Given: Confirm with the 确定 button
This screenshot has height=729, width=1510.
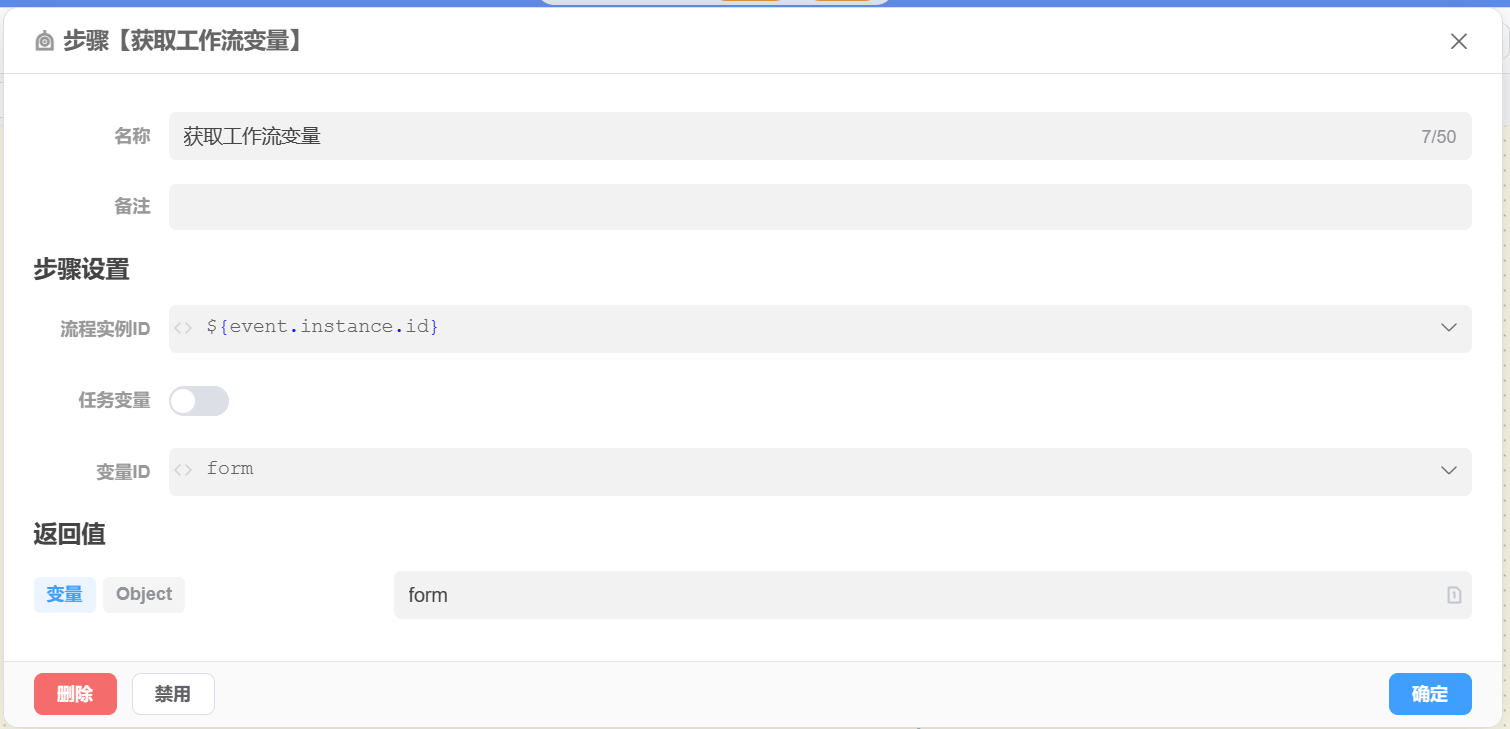Looking at the screenshot, I should click(x=1429, y=694).
